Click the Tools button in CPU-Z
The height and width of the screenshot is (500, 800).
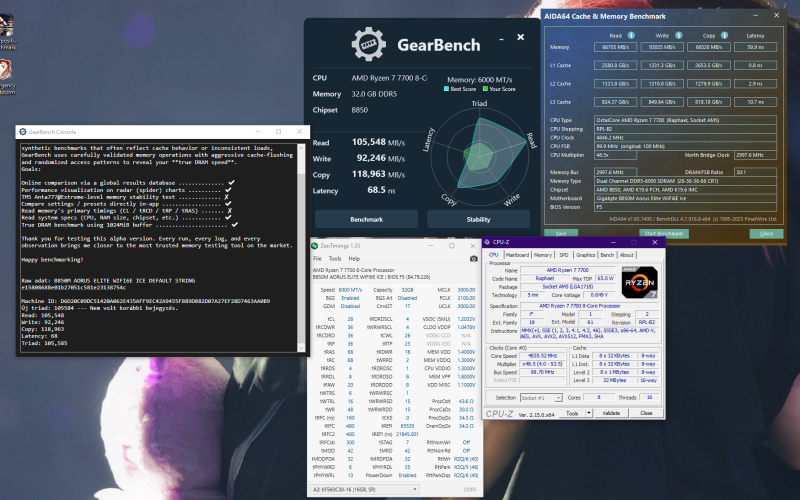point(572,413)
